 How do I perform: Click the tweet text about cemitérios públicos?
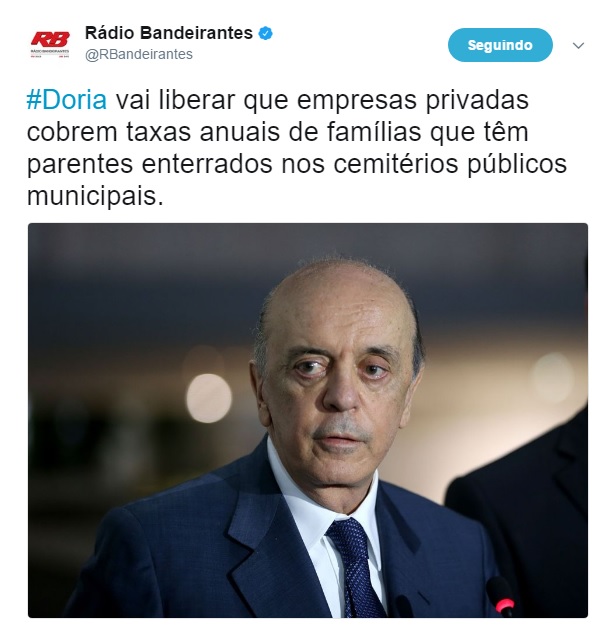click(297, 148)
